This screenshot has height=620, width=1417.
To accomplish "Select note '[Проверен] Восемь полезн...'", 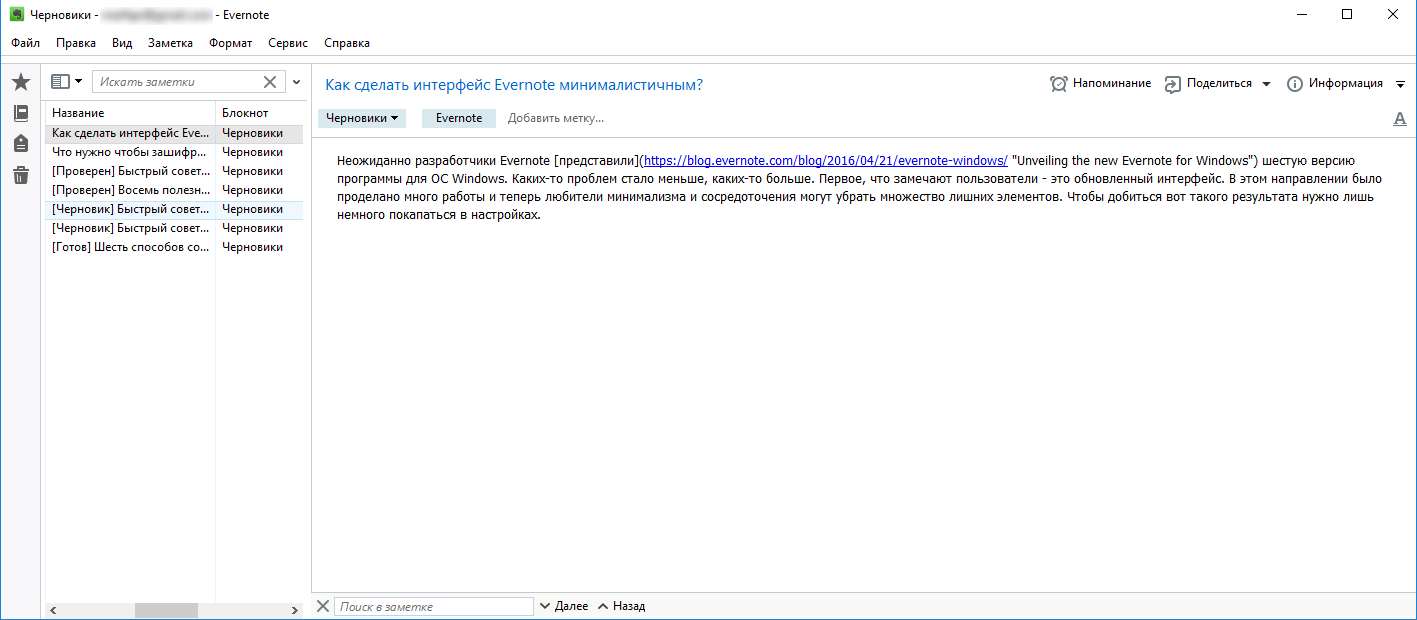I will 174,190.
